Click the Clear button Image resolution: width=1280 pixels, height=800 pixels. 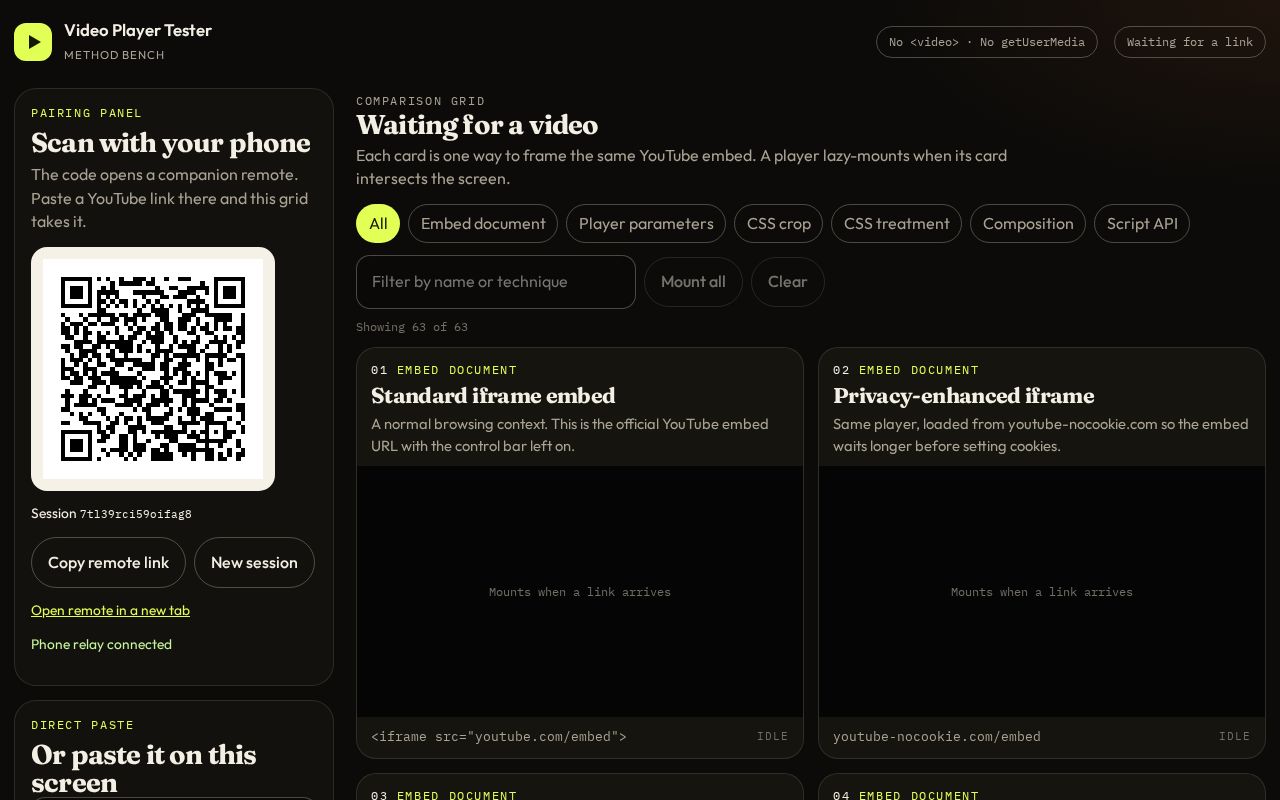coord(787,282)
